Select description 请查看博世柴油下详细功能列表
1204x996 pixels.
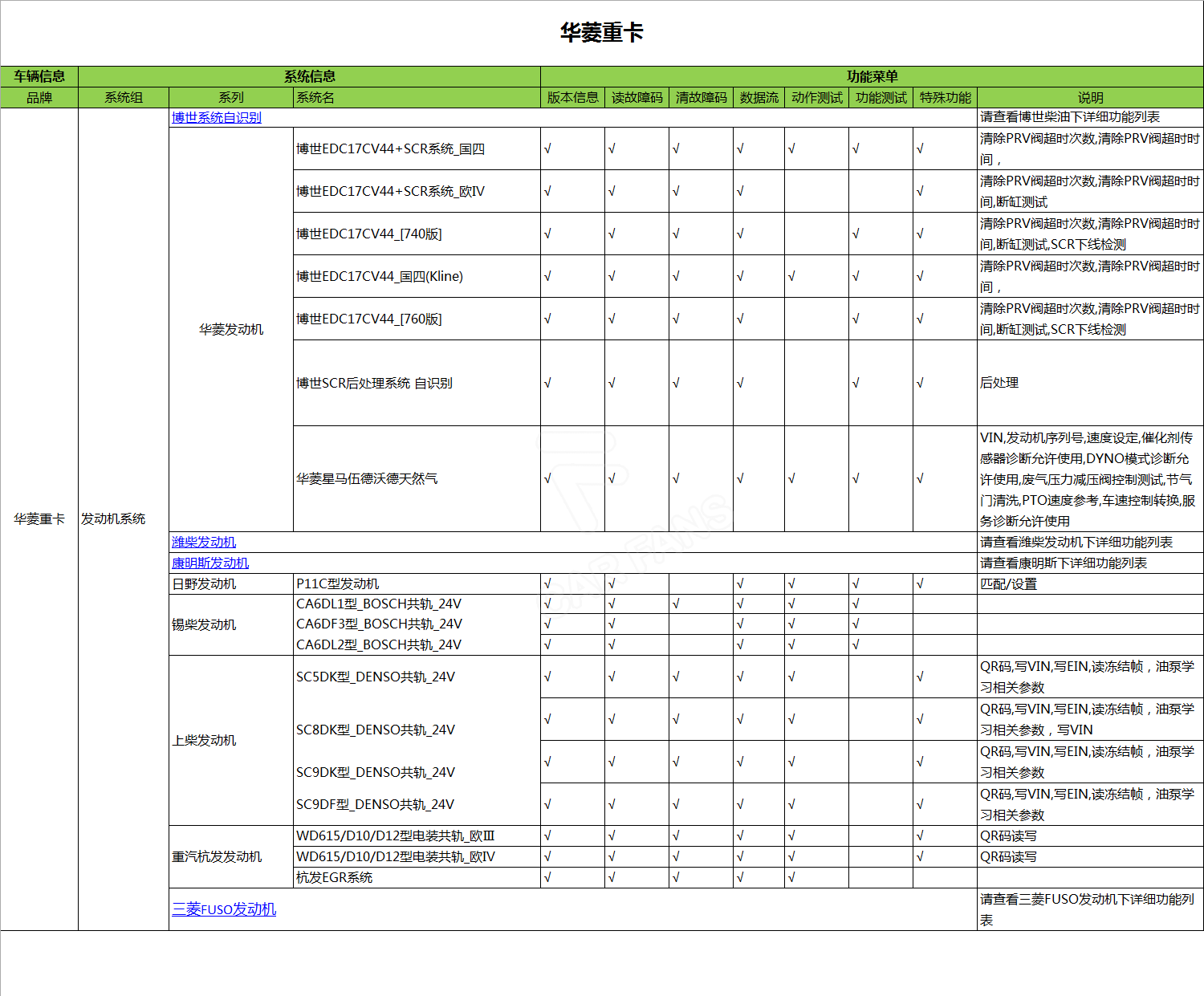point(1090,117)
